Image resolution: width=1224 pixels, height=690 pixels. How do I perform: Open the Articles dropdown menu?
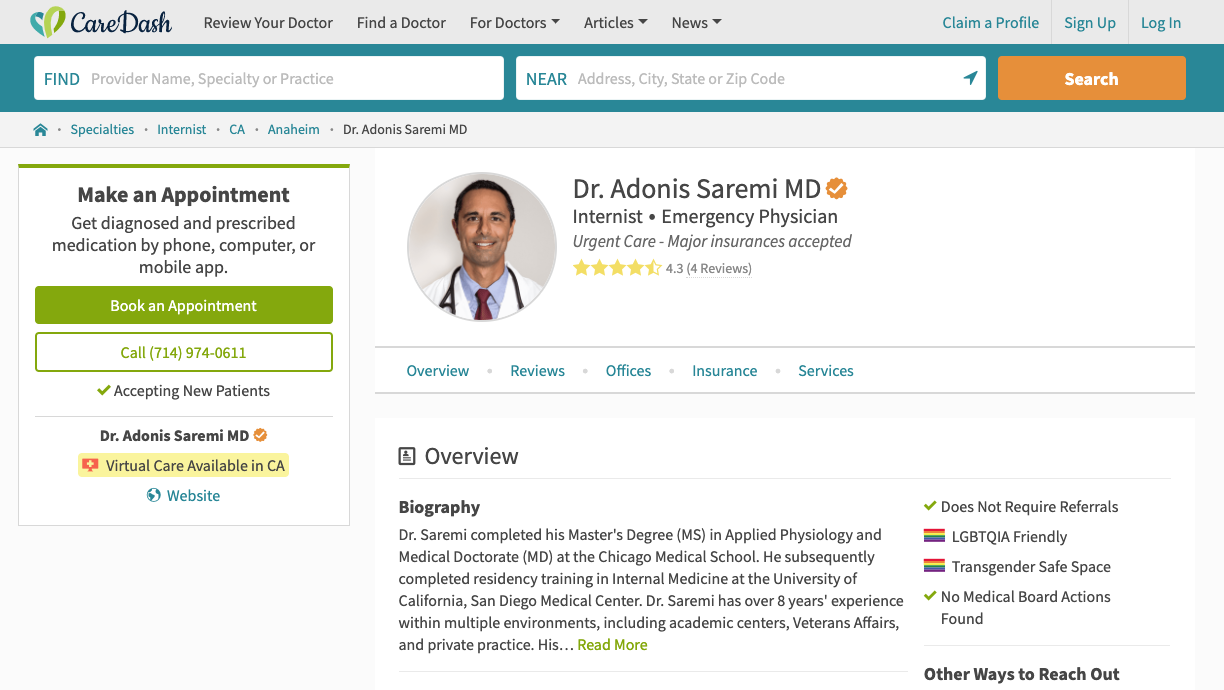coord(616,22)
